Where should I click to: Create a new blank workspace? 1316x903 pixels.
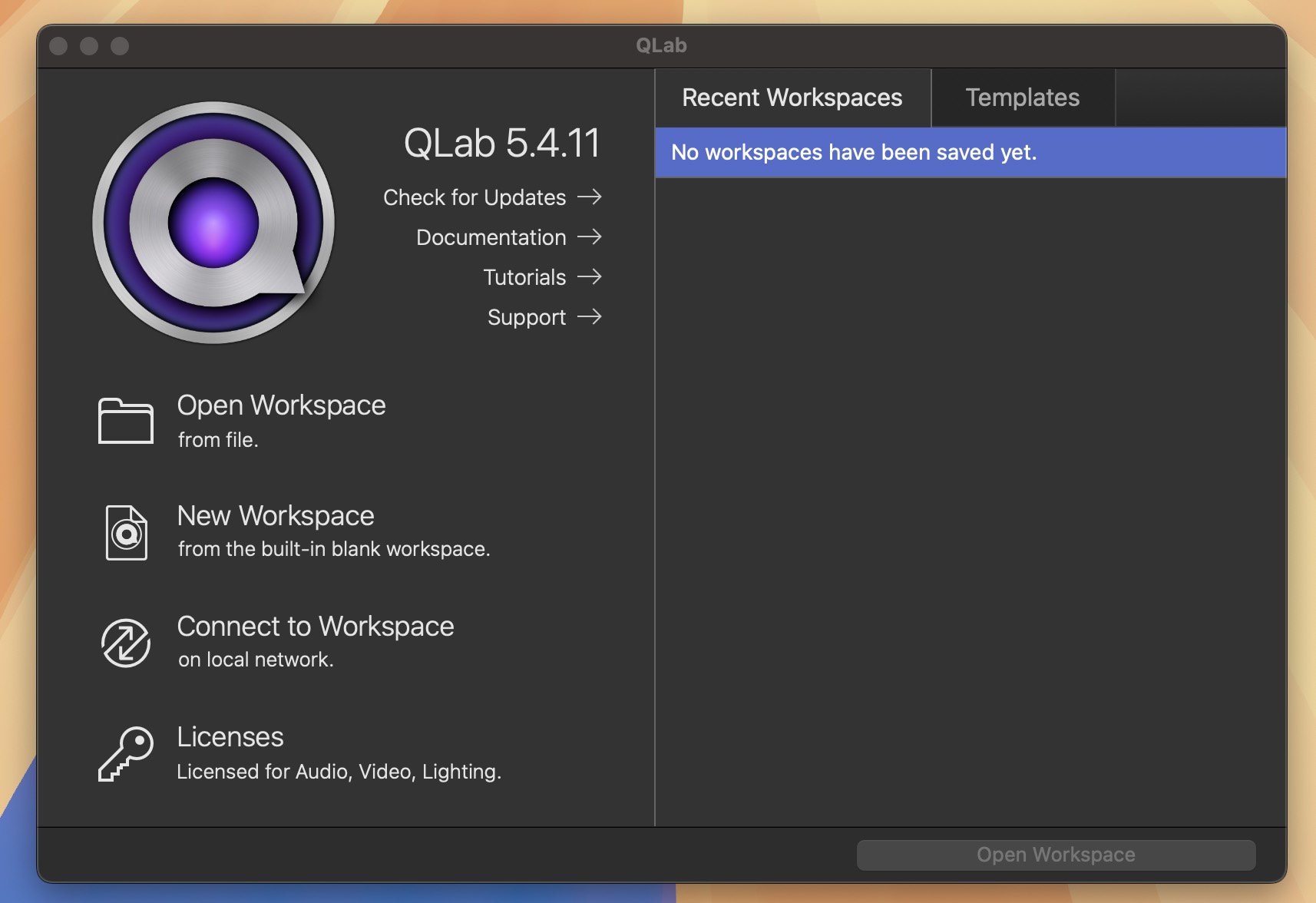click(x=275, y=515)
